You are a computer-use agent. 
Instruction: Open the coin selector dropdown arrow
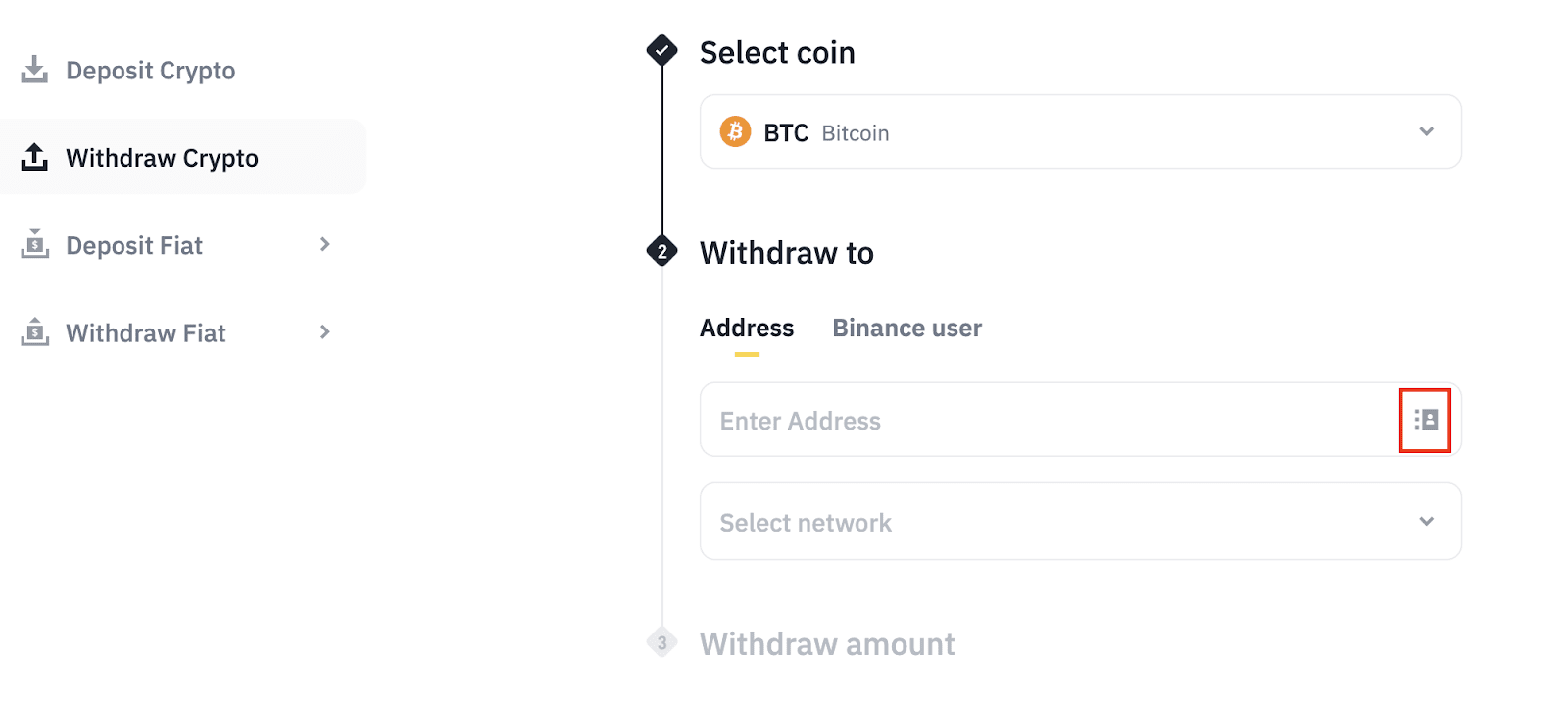coord(1426,131)
